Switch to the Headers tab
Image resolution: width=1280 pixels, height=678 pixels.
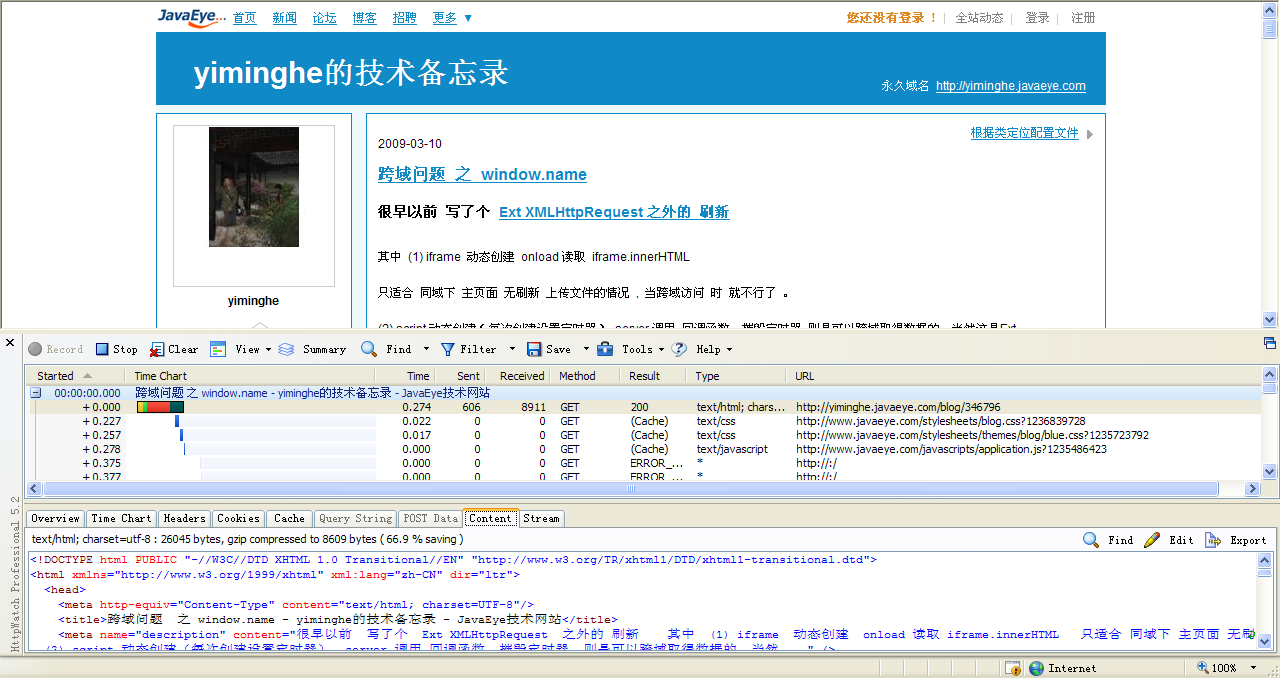pos(184,518)
